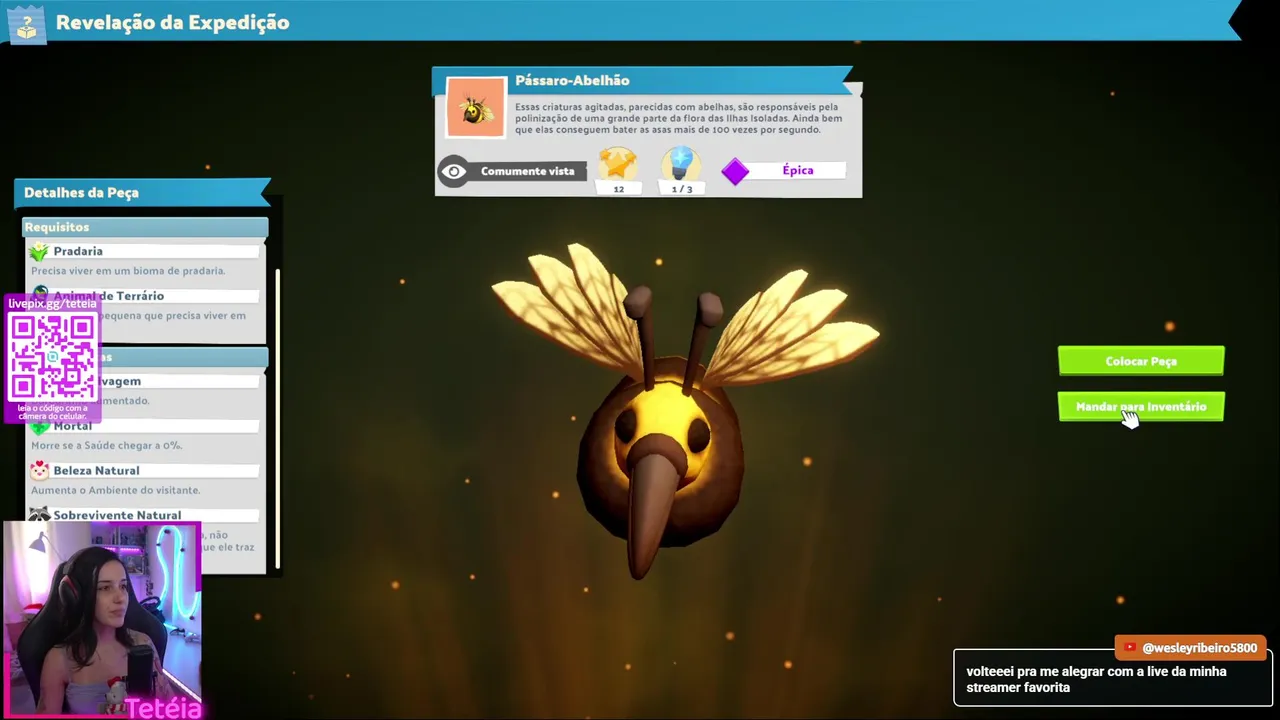Click the 1 / 3 research counter
Screen dimensions: 1280x720
pyautogui.click(x=681, y=189)
